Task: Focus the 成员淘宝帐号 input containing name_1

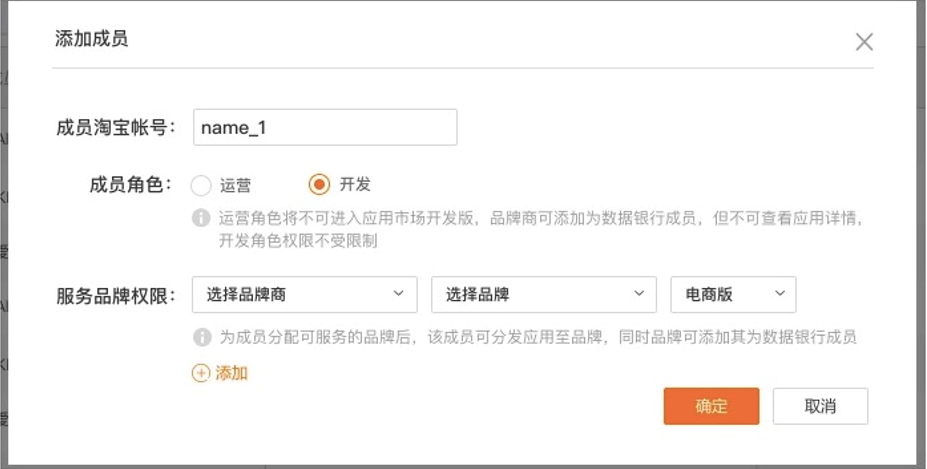Action: coord(325,128)
